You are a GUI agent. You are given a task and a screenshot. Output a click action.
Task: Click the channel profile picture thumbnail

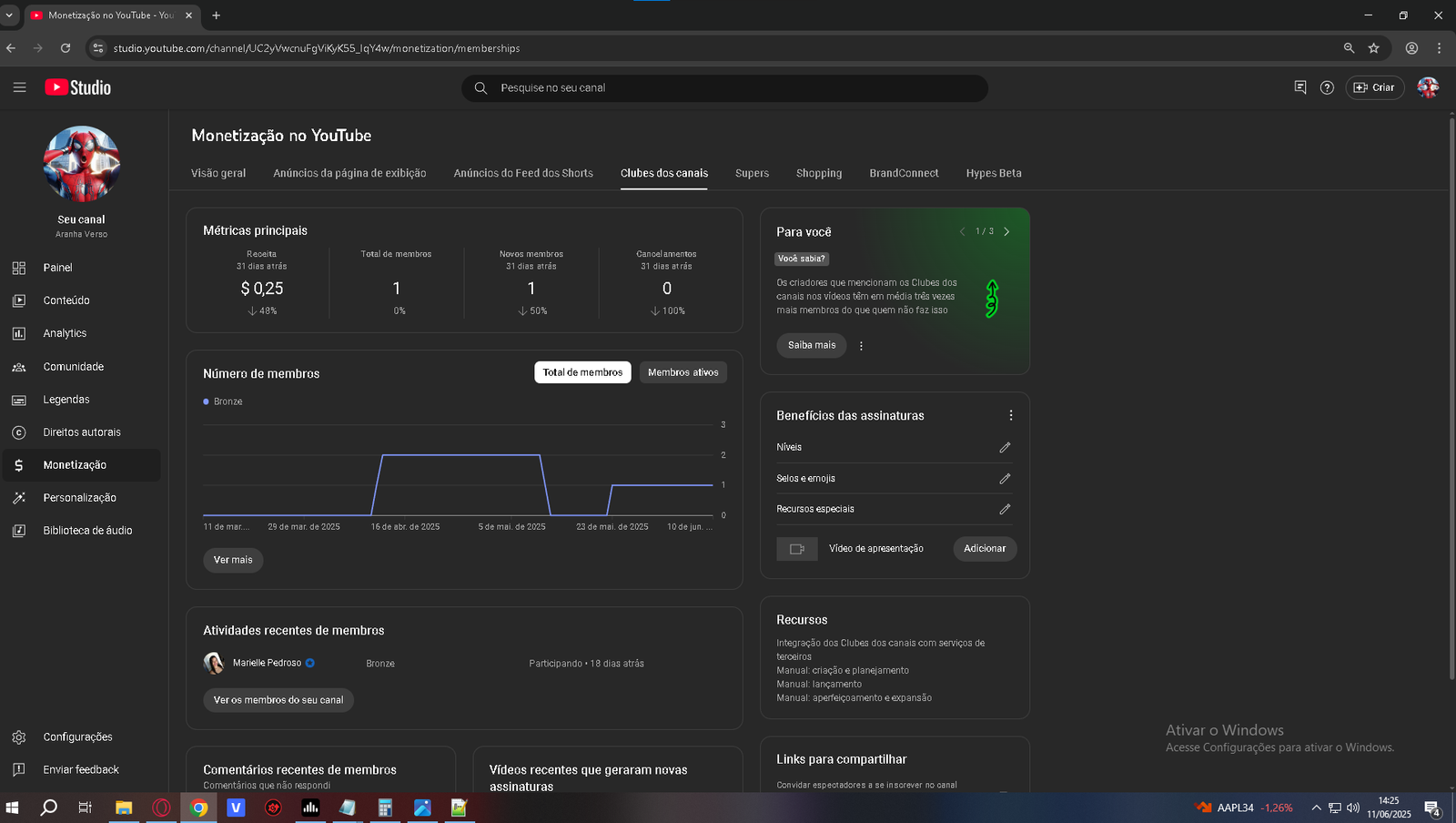[x=82, y=164]
